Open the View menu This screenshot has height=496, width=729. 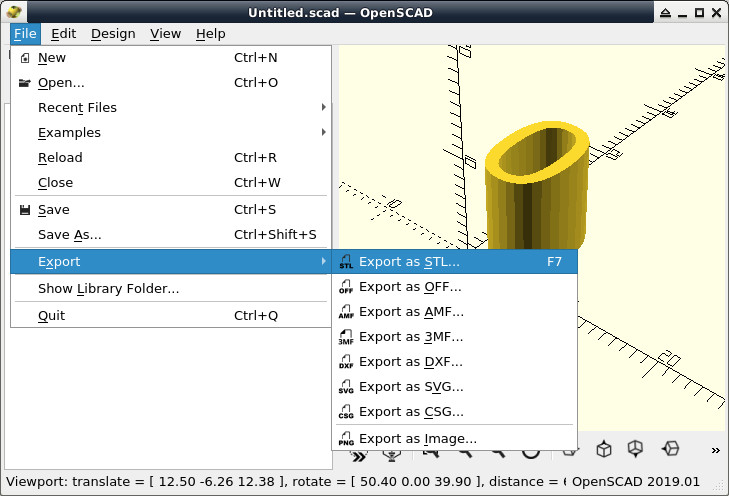point(166,34)
